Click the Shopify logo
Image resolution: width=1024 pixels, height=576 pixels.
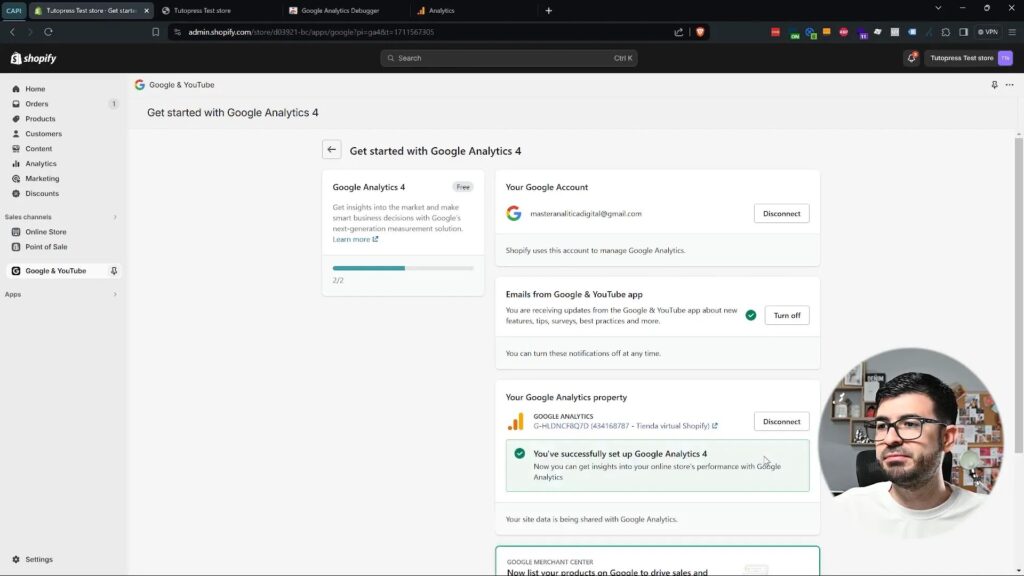(33, 58)
